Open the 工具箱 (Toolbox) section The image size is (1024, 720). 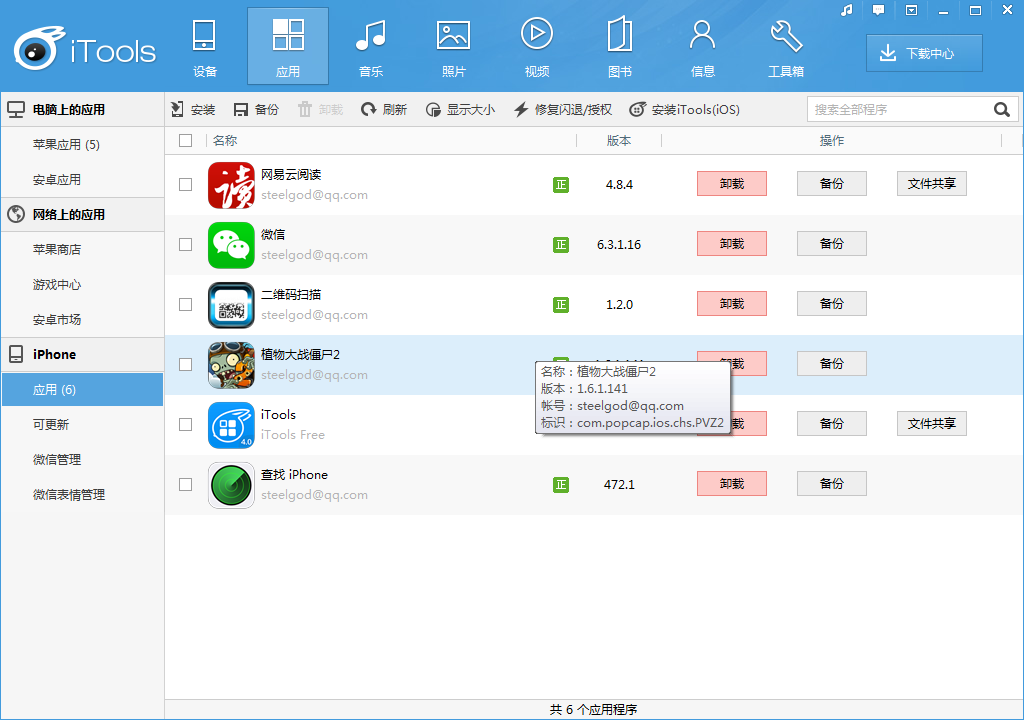click(x=786, y=47)
